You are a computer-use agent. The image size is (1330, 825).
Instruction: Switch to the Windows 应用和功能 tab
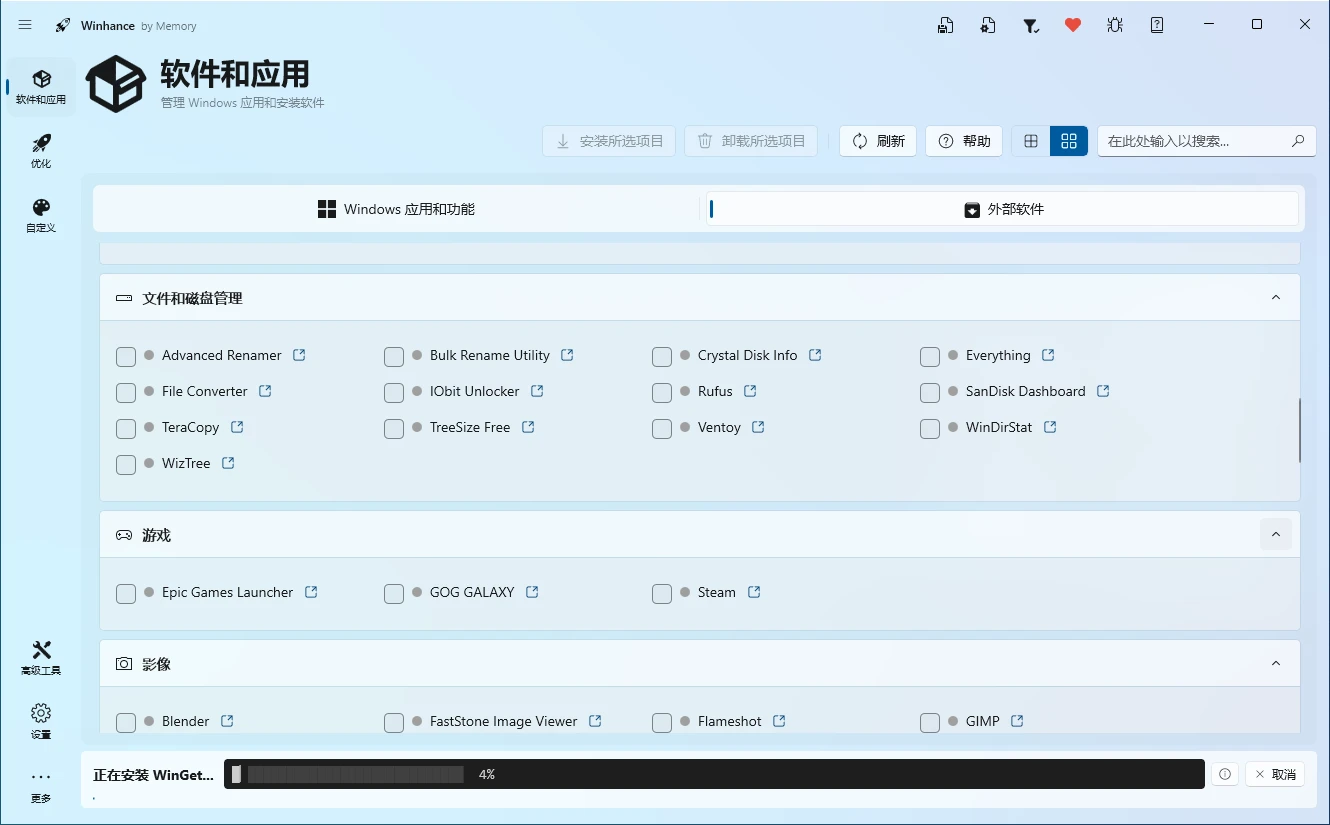(x=398, y=209)
